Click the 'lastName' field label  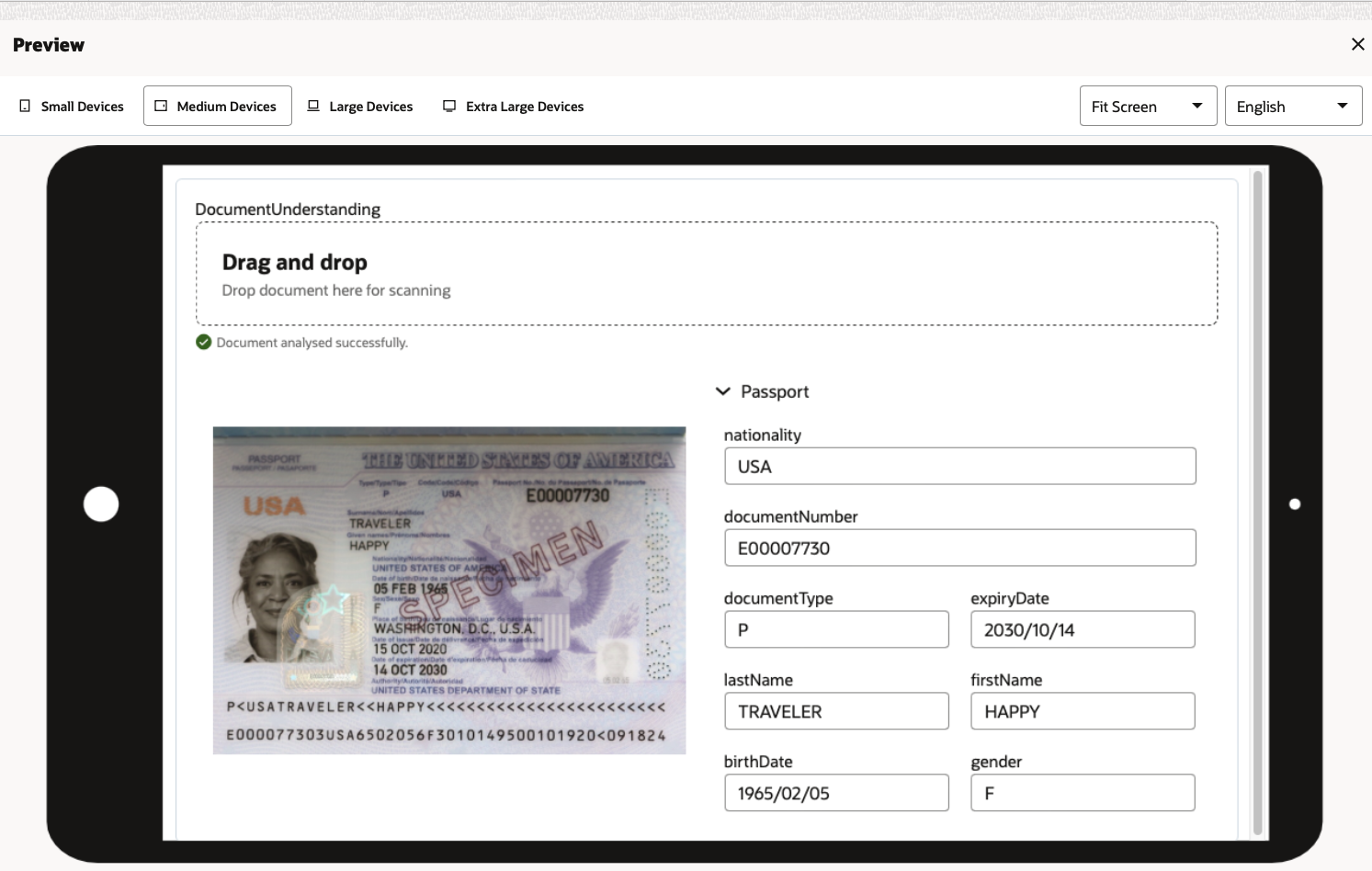[x=758, y=680]
